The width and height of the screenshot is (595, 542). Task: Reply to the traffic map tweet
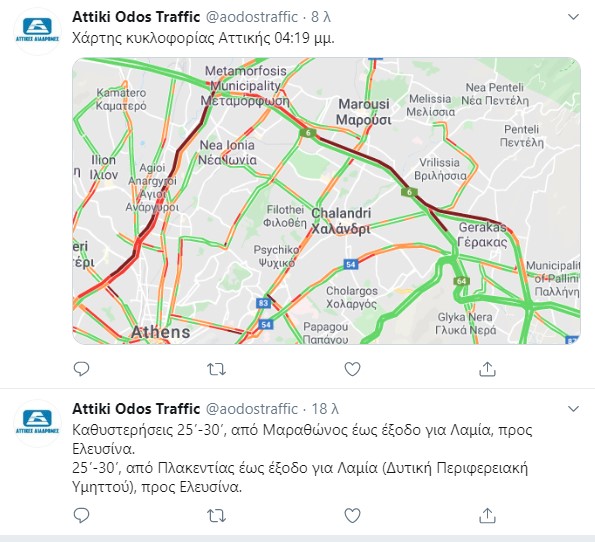click(81, 369)
